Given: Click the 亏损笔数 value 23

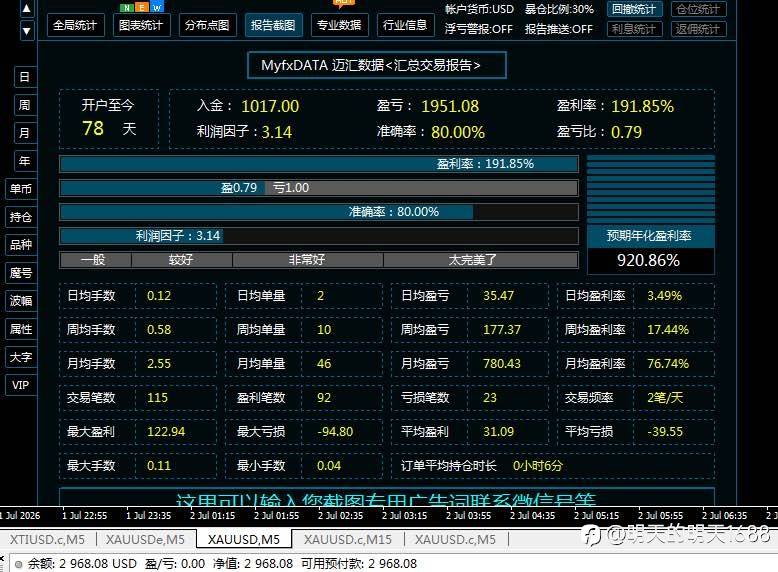Looking at the screenshot, I should 490,398.
